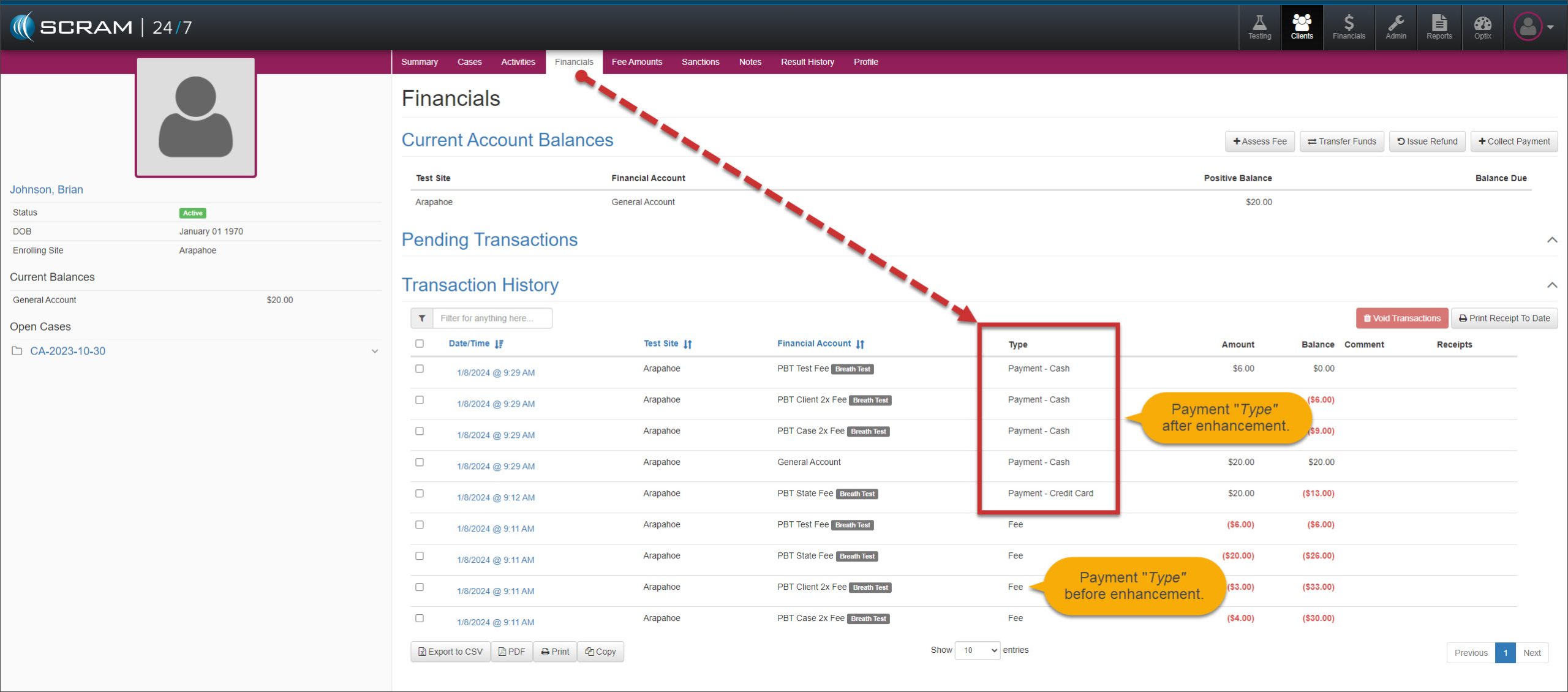Expand the CA-2023-10-30 case chevron
This screenshot has height=692, width=1568.
coord(375,352)
